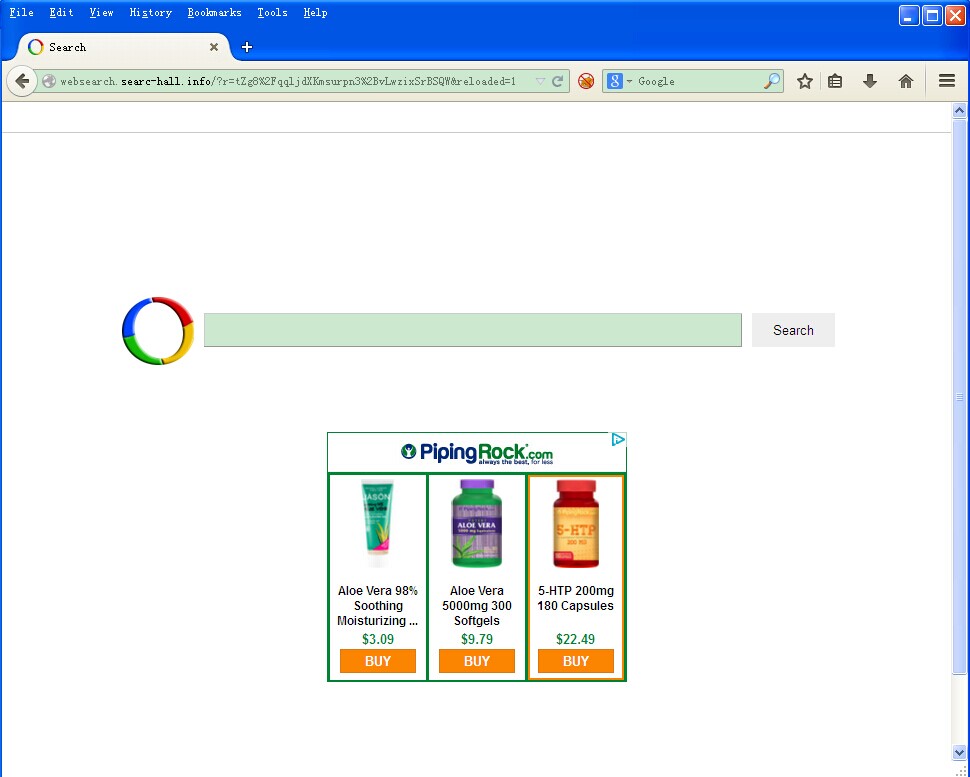Open the Help menu

pyautogui.click(x=315, y=12)
